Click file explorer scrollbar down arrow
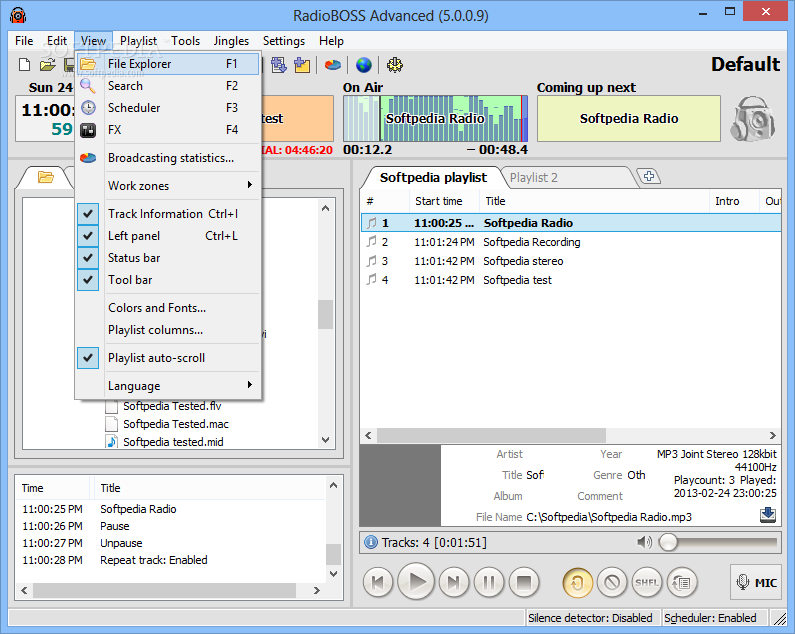Screen dimensions: 795x634 tap(326, 440)
